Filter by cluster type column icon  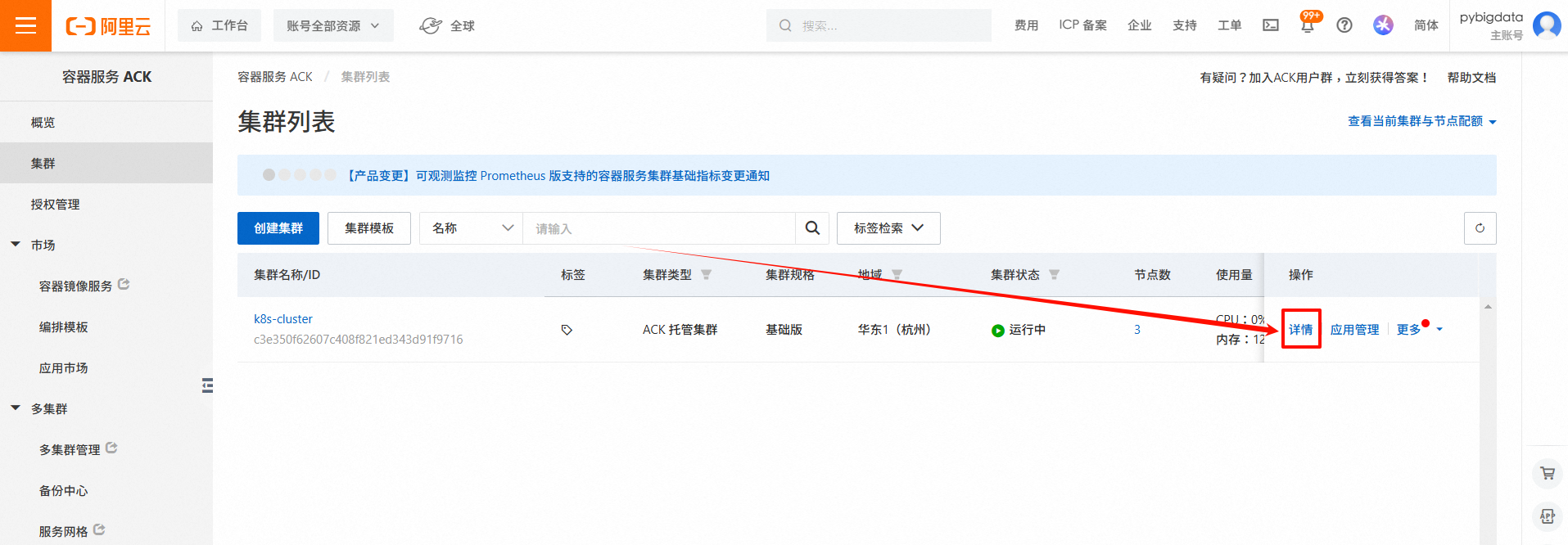pos(706,275)
